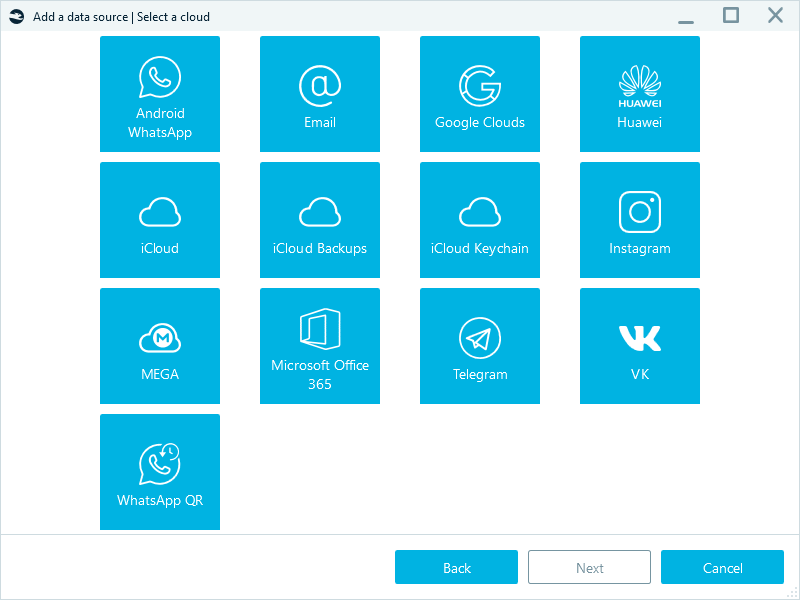Open the Email cloud source
The height and width of the screenshot is (600, 800).
click(x=320, y=94)
